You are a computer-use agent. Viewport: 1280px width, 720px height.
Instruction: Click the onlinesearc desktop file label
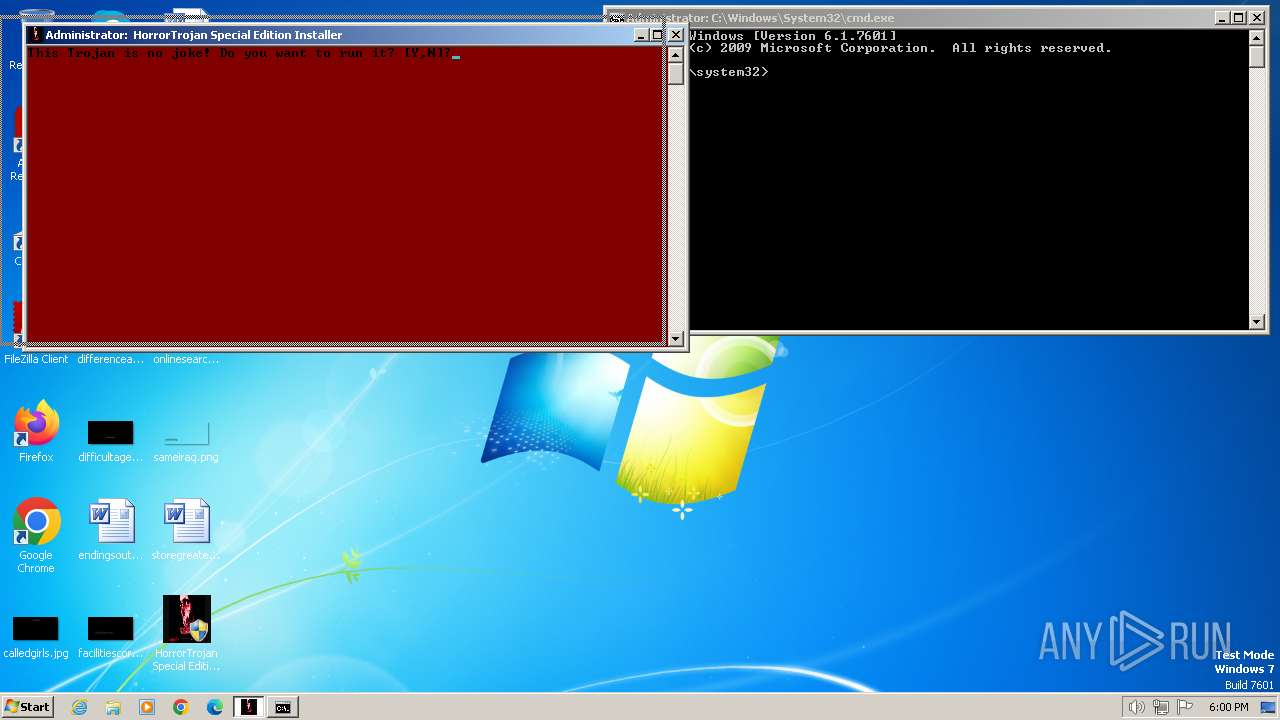point(186,359)
